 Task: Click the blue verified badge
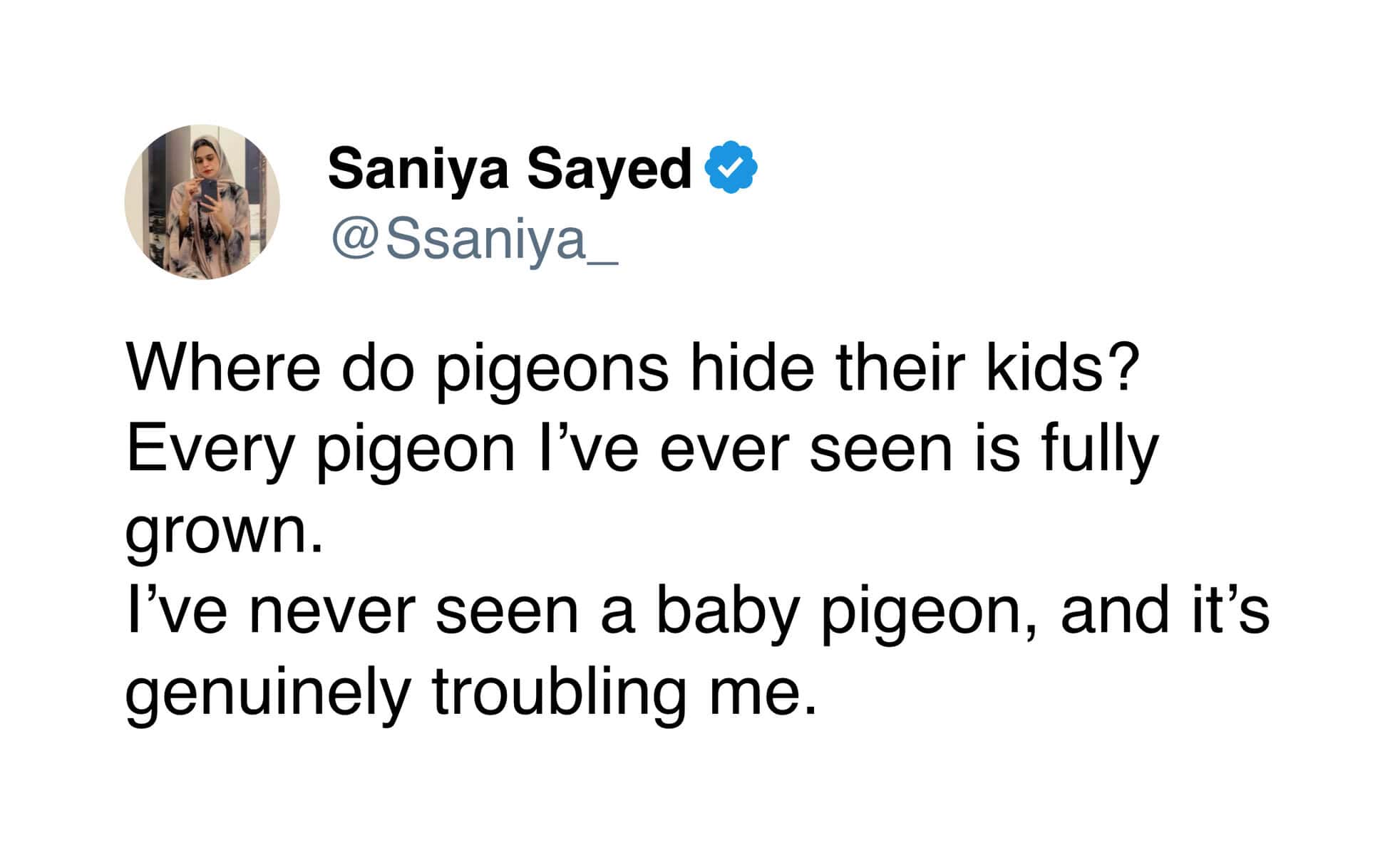pos(731,167)
